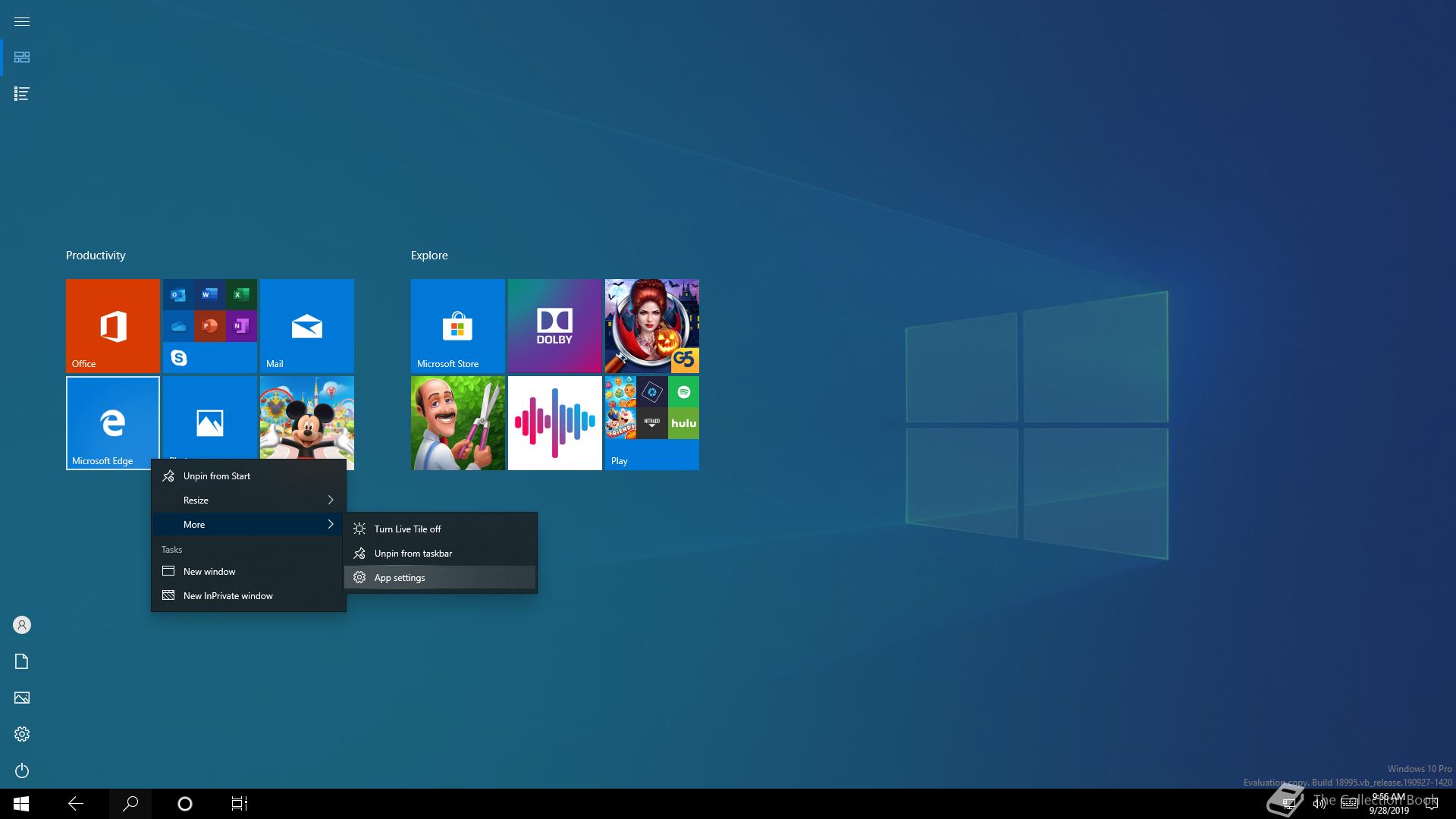This screenshot has height=819, width=1456.
Task: Open network status tray icon
Action: coord(1288,804)
